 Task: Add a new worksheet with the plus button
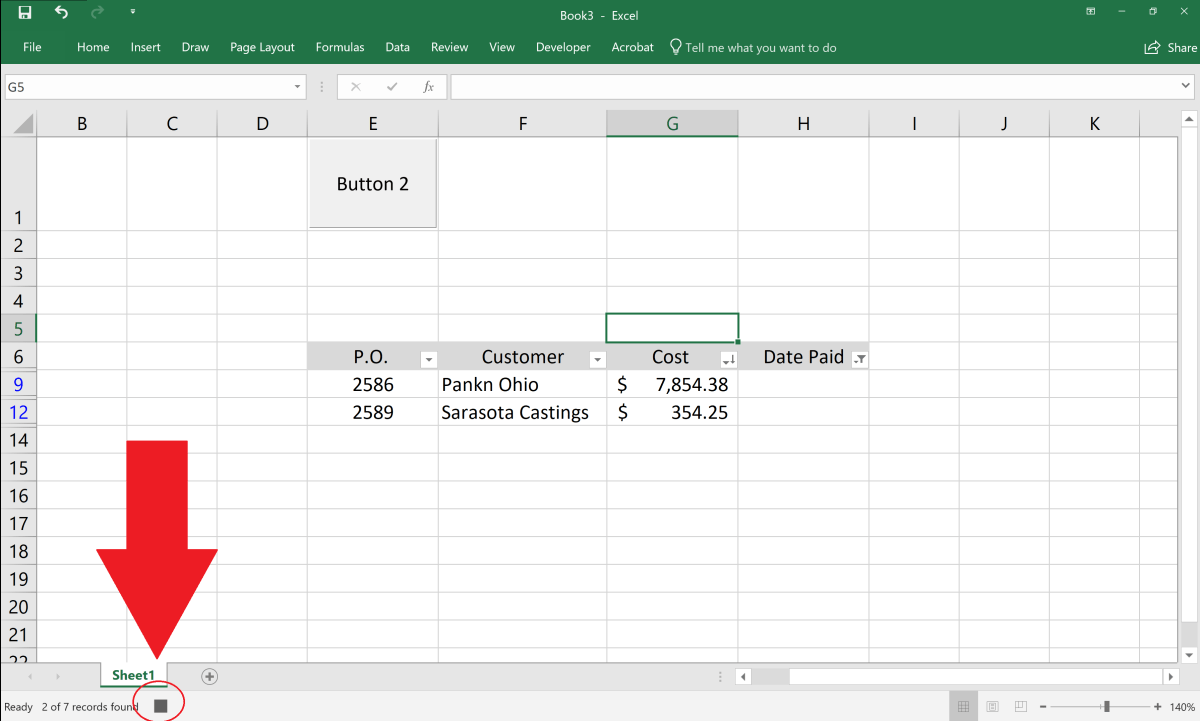(209, 676)
